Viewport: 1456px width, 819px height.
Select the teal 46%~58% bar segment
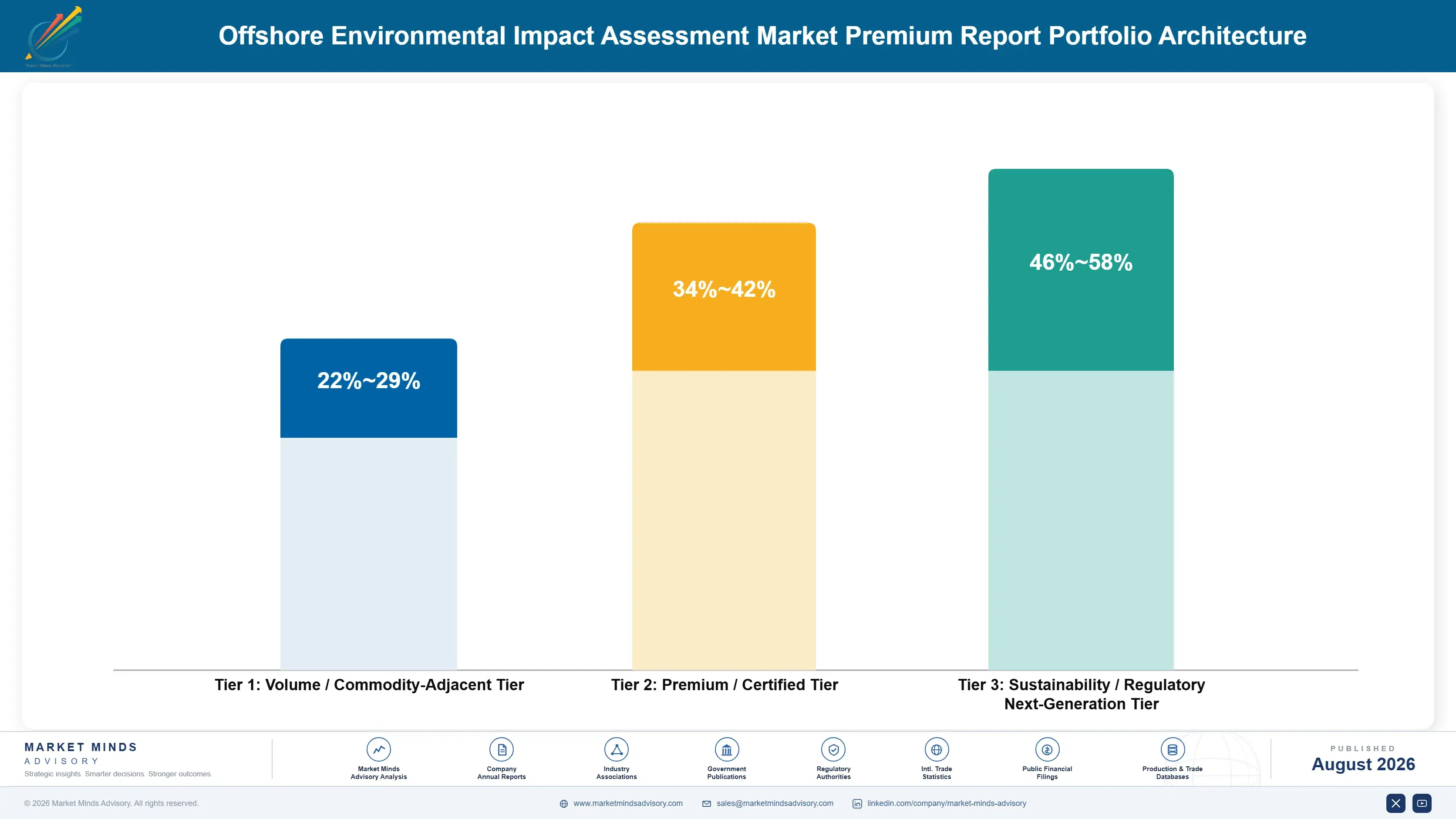[1081, 270]
